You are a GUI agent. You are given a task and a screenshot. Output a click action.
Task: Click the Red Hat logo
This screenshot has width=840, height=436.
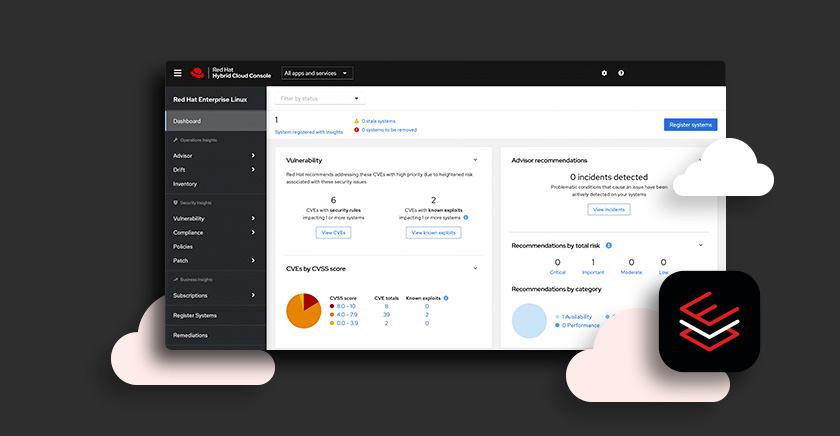[x=197, y=73]
